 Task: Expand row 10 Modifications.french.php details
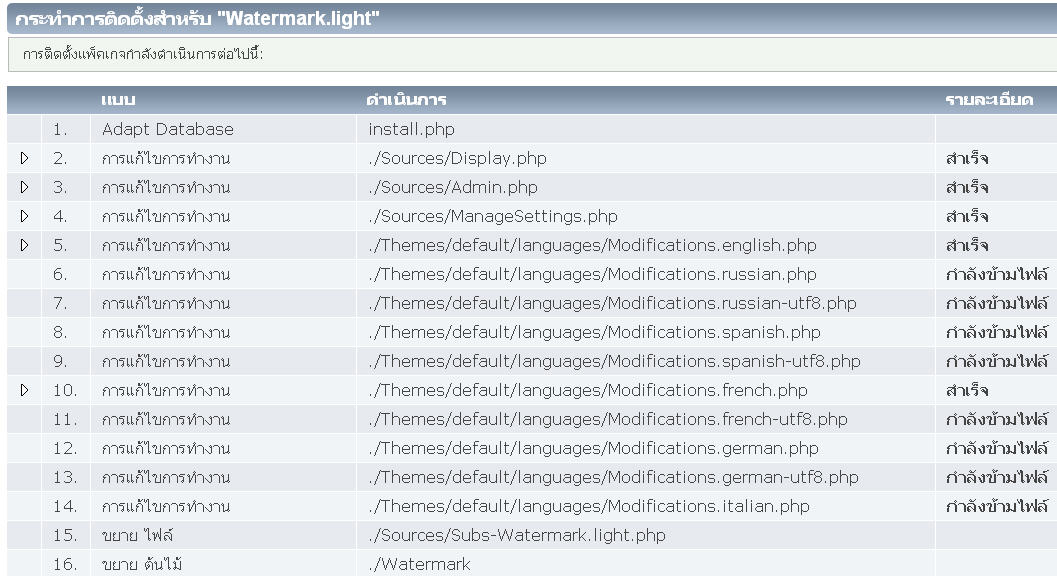(x=24, y=390)
